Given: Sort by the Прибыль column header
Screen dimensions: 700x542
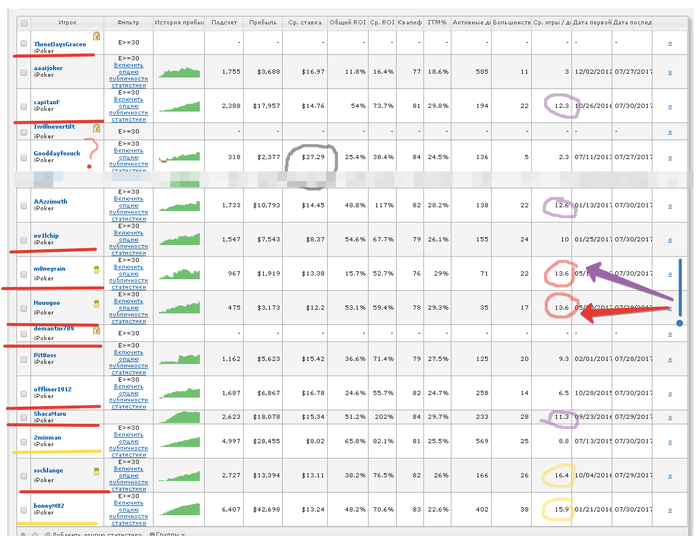Looking at the screenshot, I should [x=263, y=22].
